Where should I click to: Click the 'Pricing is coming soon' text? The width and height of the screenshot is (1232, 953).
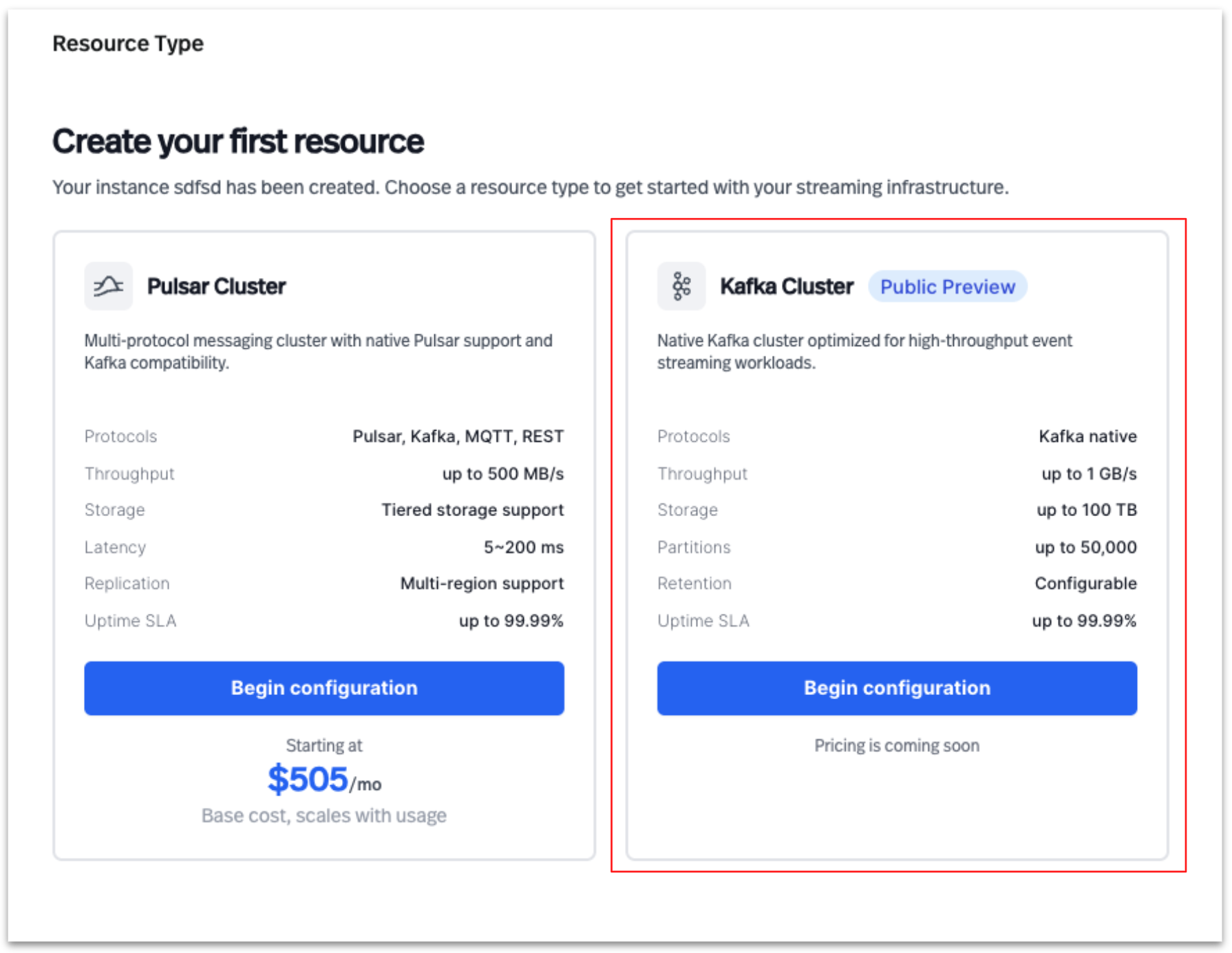pyautogui.click(x=896, y=746)
